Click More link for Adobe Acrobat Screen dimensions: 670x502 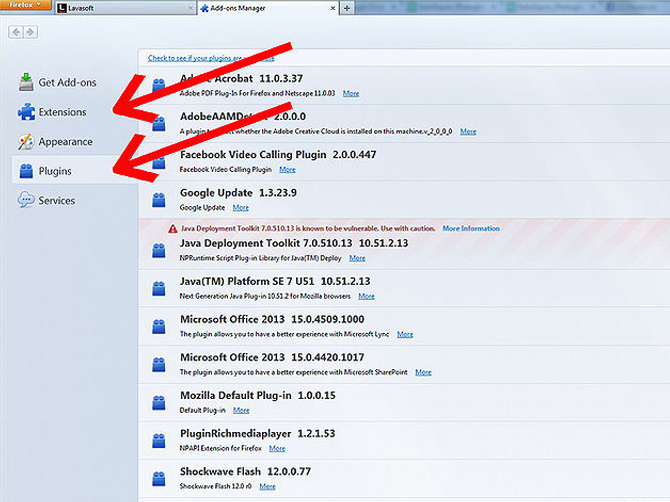[351, 94]
